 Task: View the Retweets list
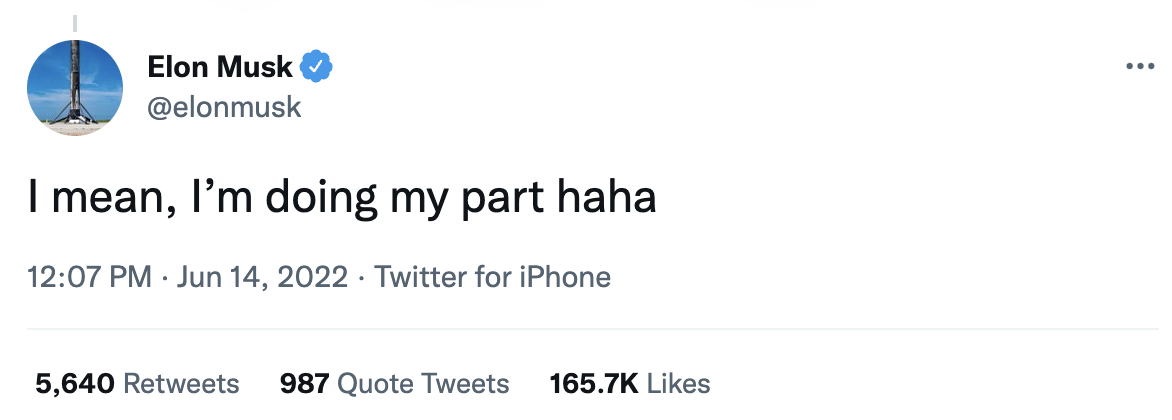click(181, 383)
